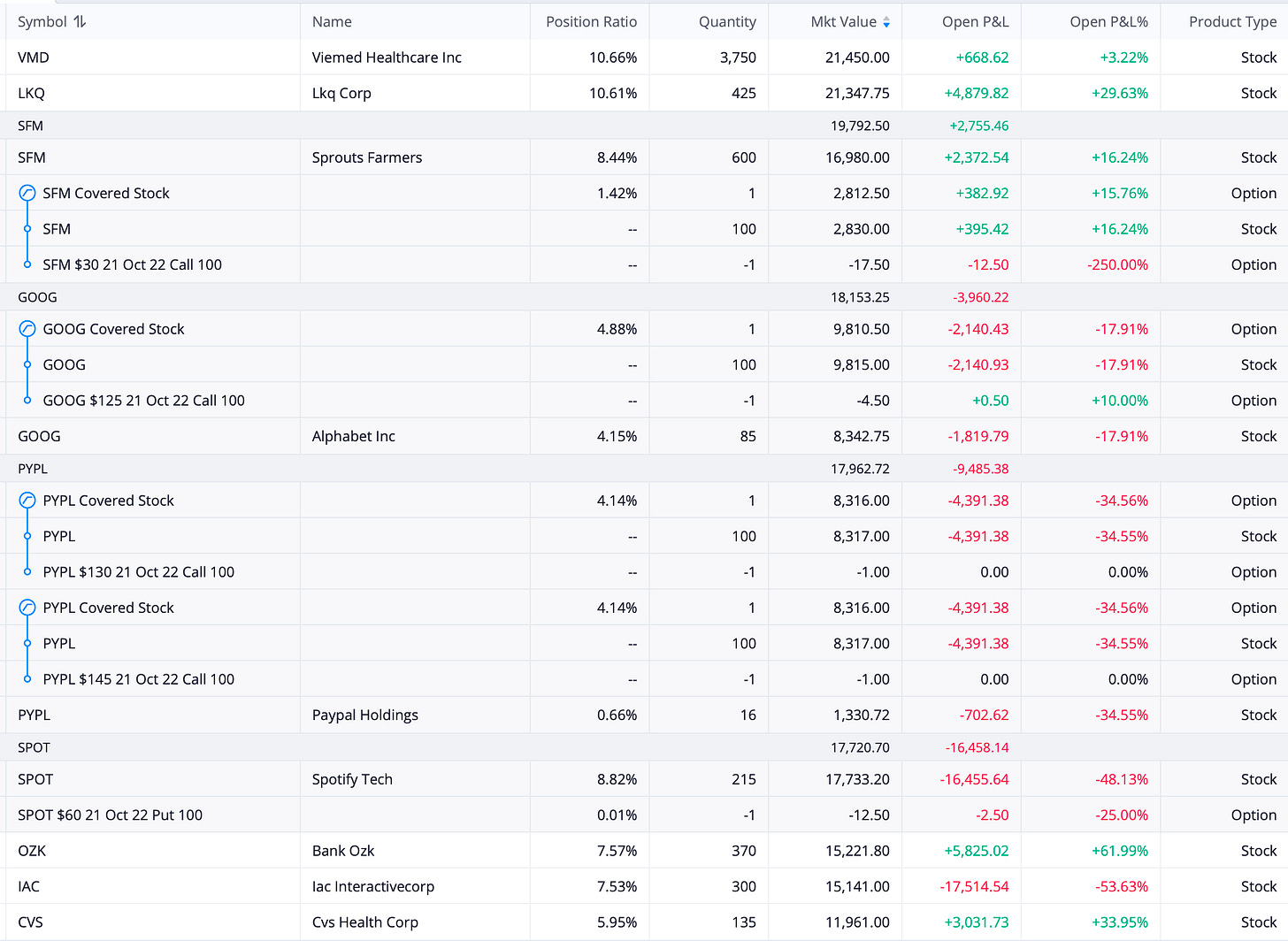Click the blue sort indicator beside Mkt Value
Image resolution: width=1288 pixels, height=941 pixels.
(x=886, y=22)
